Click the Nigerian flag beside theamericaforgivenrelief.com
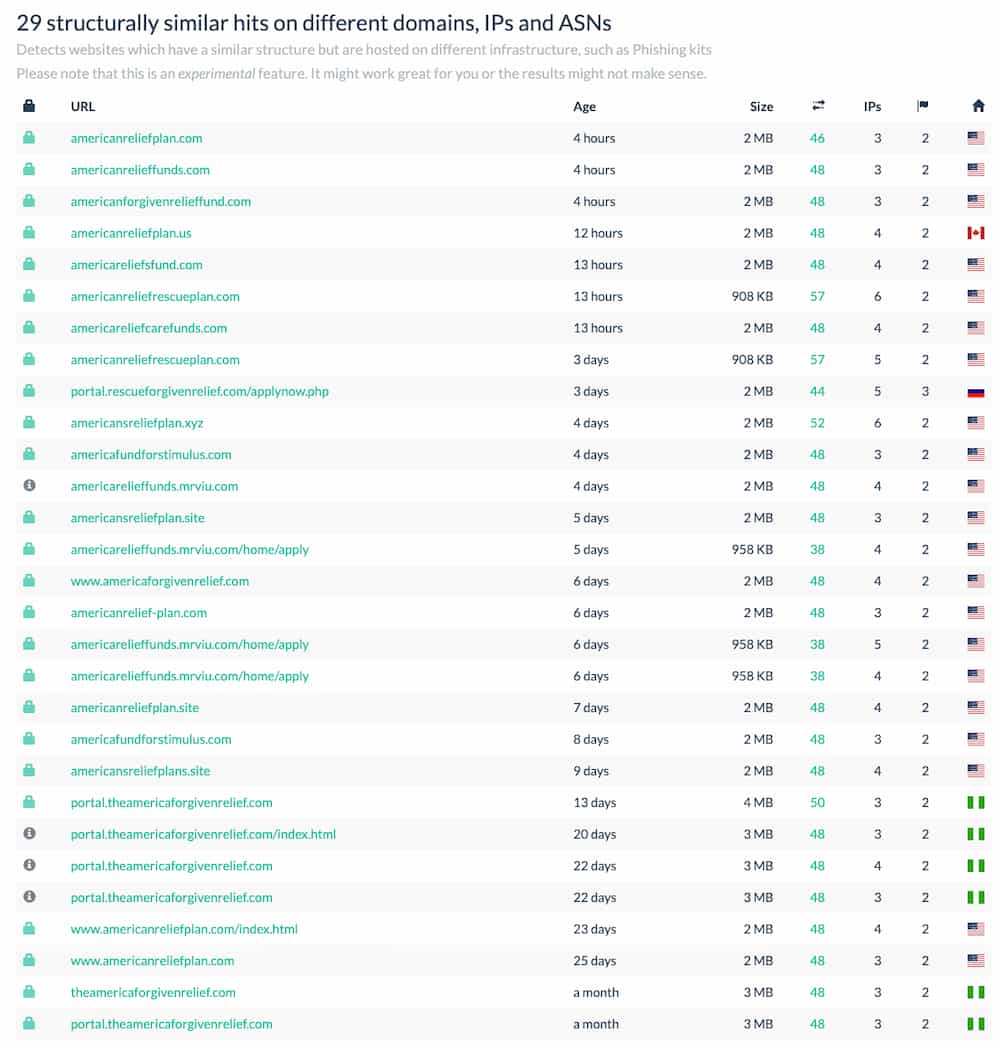This screenshot has height=1050, width=1000. coord(977,992)
